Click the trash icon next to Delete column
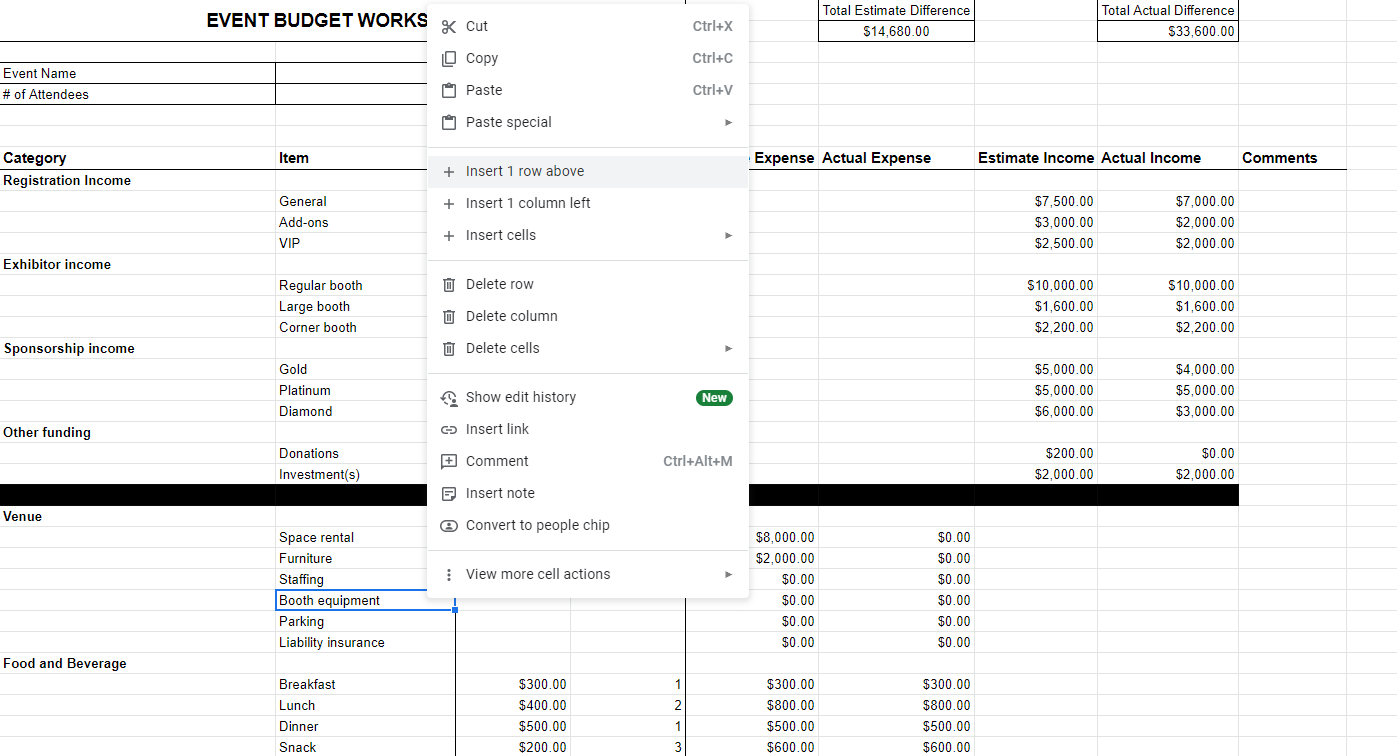The image size is (1397, 756). click(x=449, y=316)
